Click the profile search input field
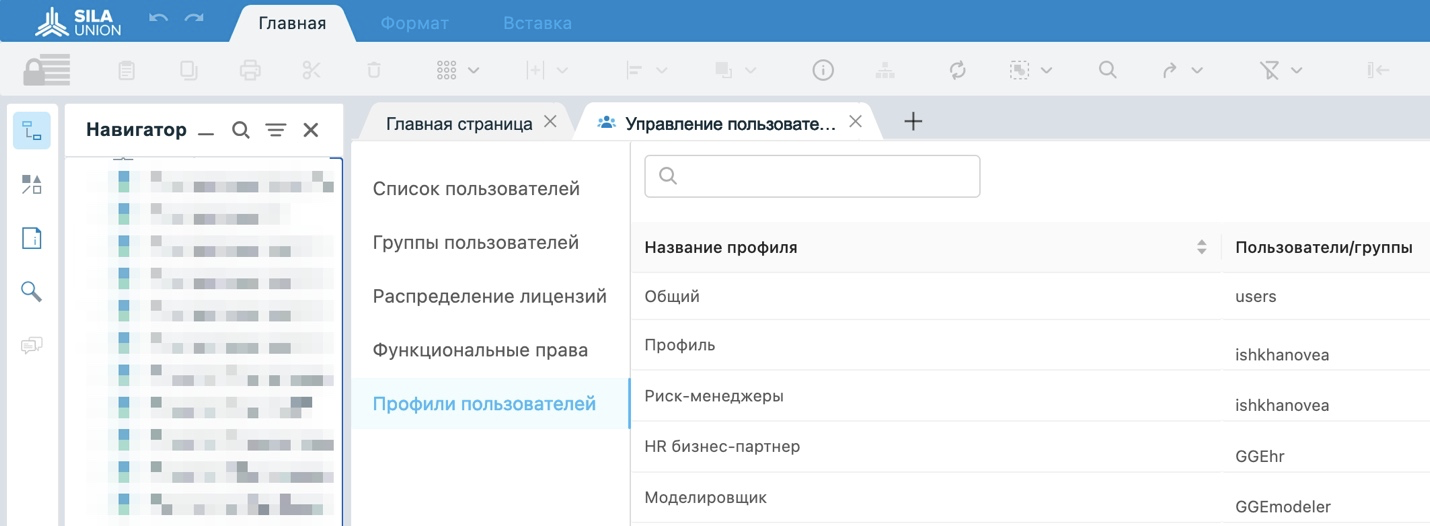1430x526 pixels. coord(812,176)
